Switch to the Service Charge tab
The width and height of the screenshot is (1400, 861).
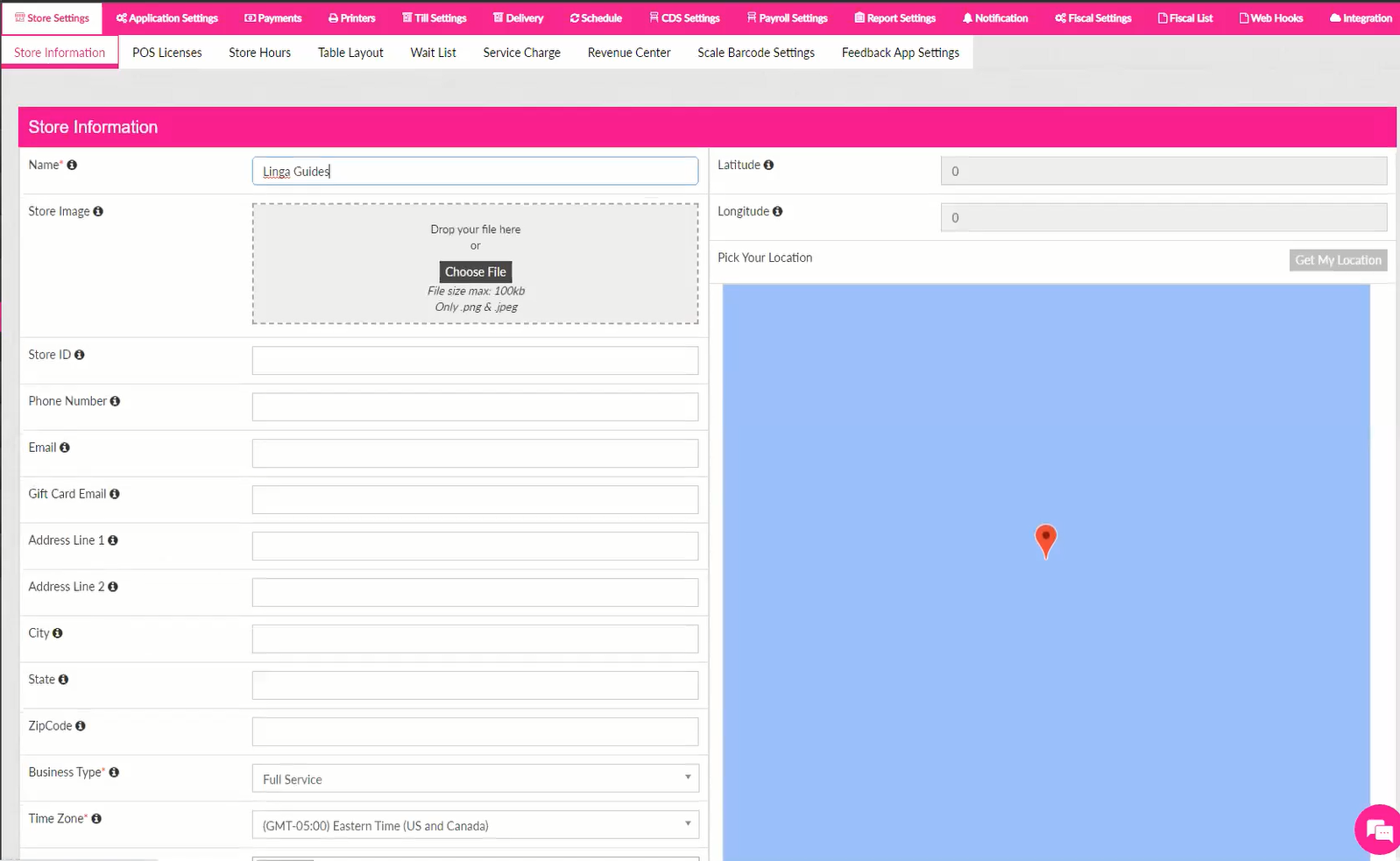click(522, 53)
